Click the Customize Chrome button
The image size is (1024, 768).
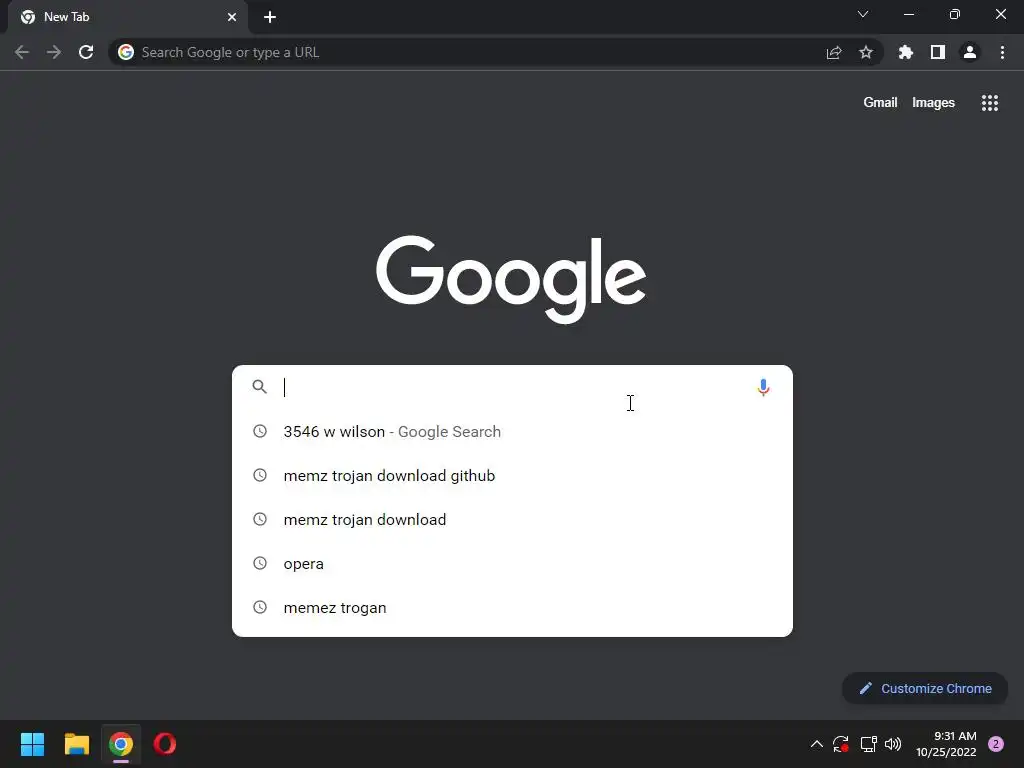coord(925,688)
